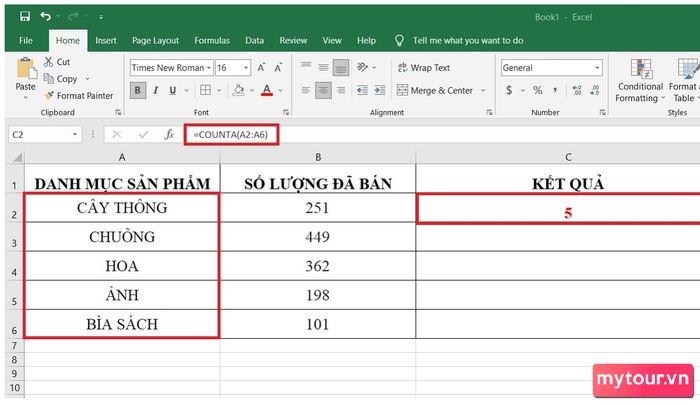Click Increase Decimal icon
The image size is (700, 405).
(x=577, y=91)
